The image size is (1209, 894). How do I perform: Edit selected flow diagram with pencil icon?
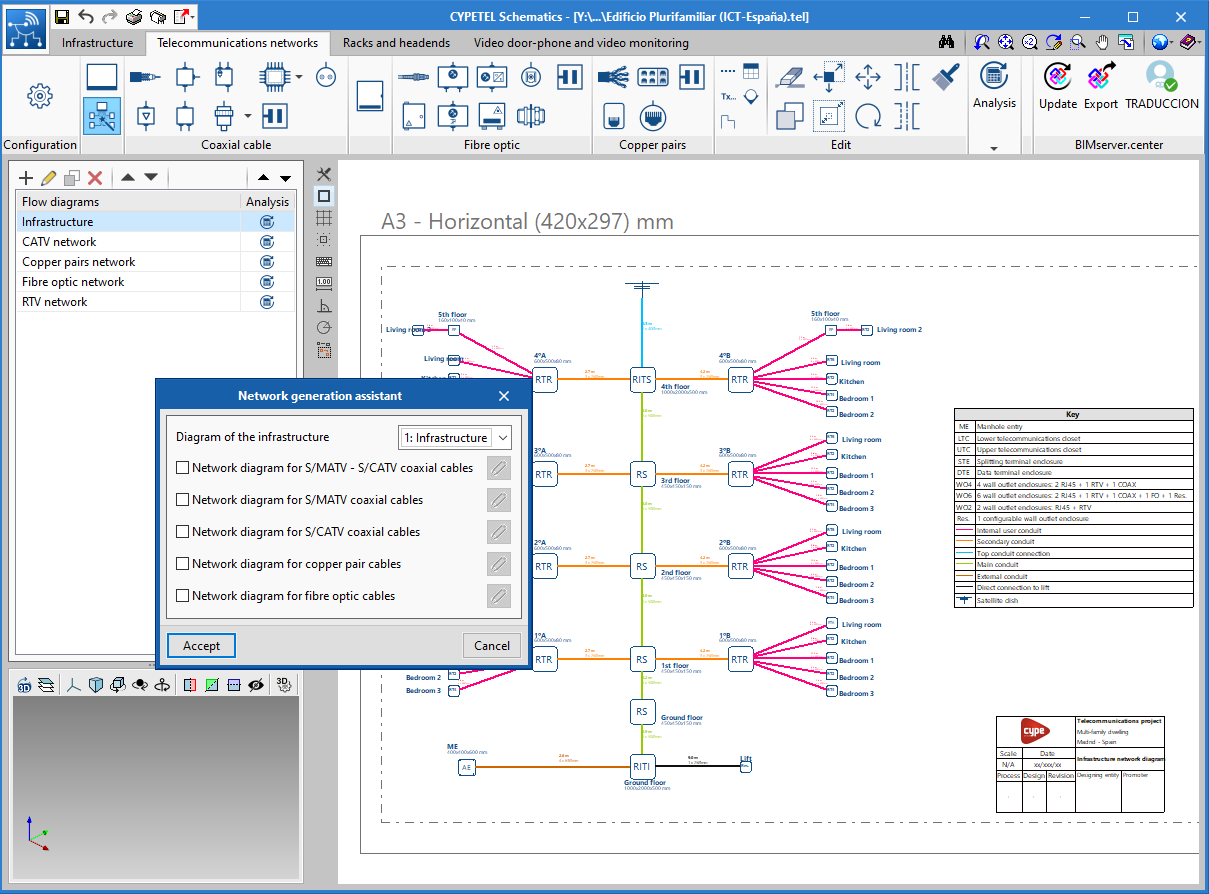[x=49, y=178]
